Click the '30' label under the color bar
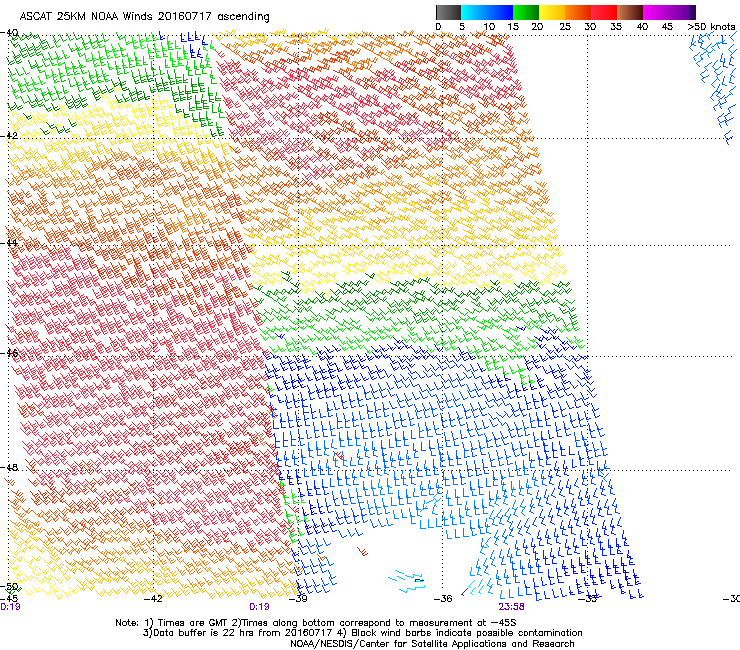740x650 pixels. pyautogui.click(x=590, y=27)
